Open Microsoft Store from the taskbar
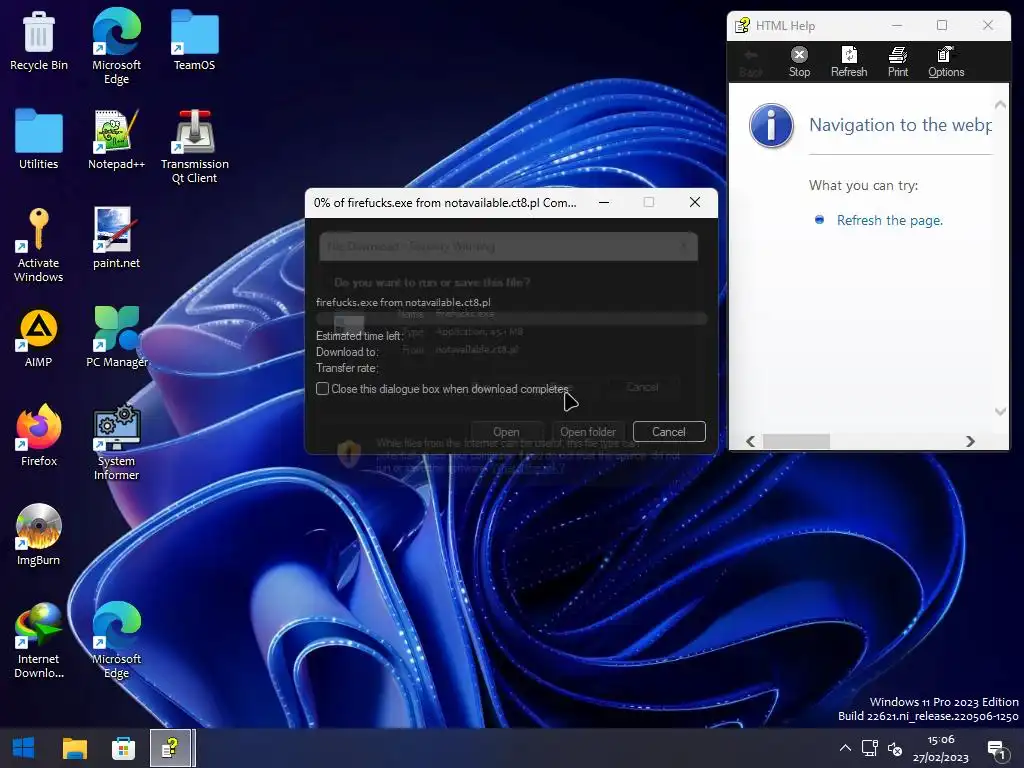 (123, 748)
